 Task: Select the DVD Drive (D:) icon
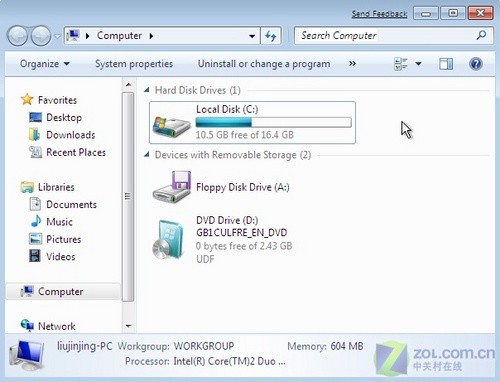click(x=168, y=239)
